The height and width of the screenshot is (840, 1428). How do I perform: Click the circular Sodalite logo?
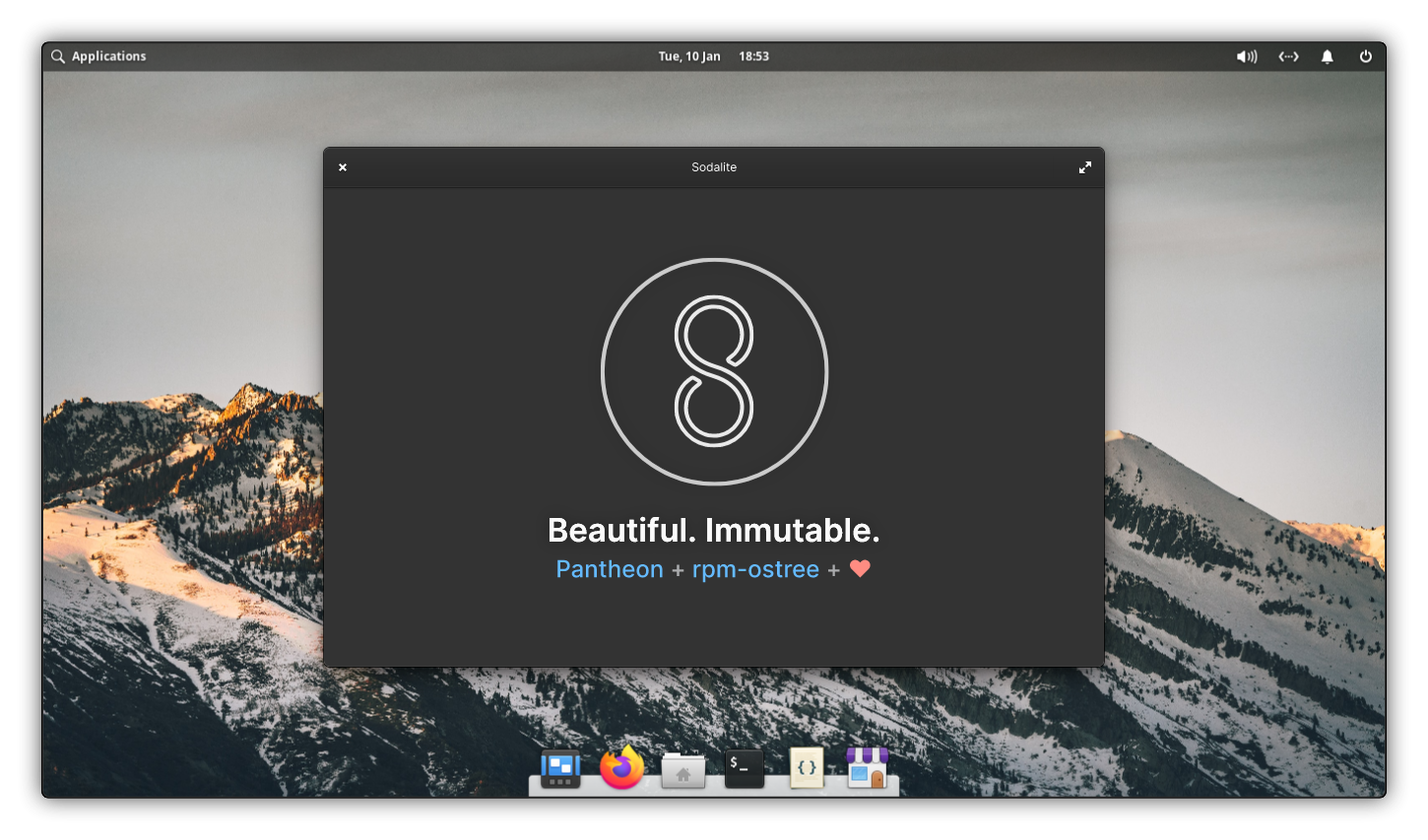pos(714,371)
